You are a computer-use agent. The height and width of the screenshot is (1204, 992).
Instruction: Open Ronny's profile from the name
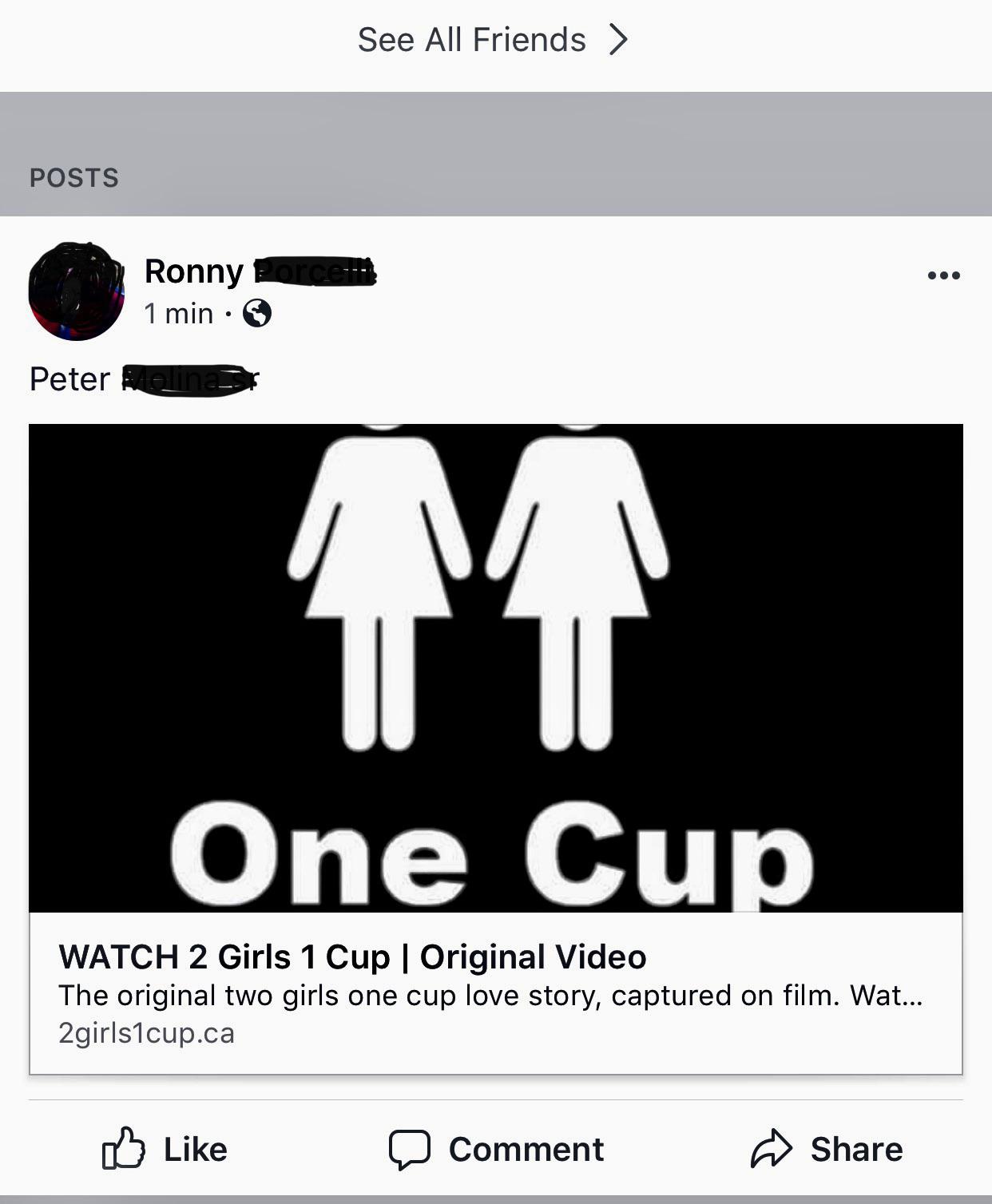pos(194,272)
